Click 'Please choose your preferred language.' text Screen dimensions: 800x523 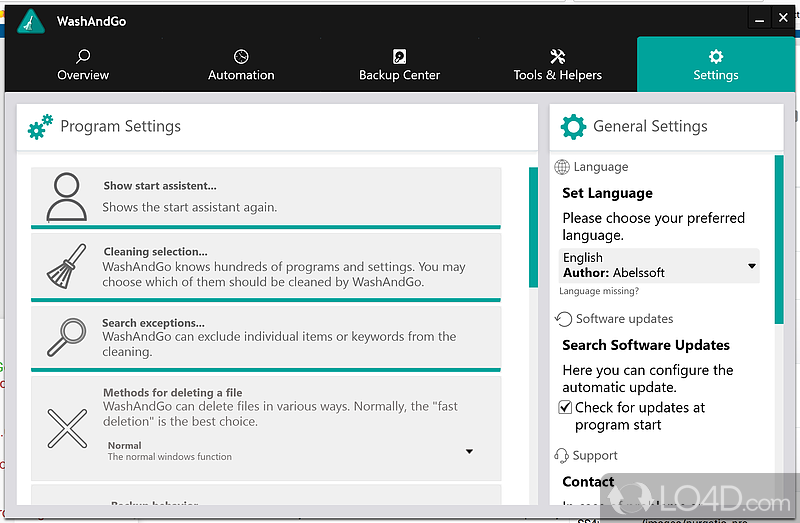654,227
